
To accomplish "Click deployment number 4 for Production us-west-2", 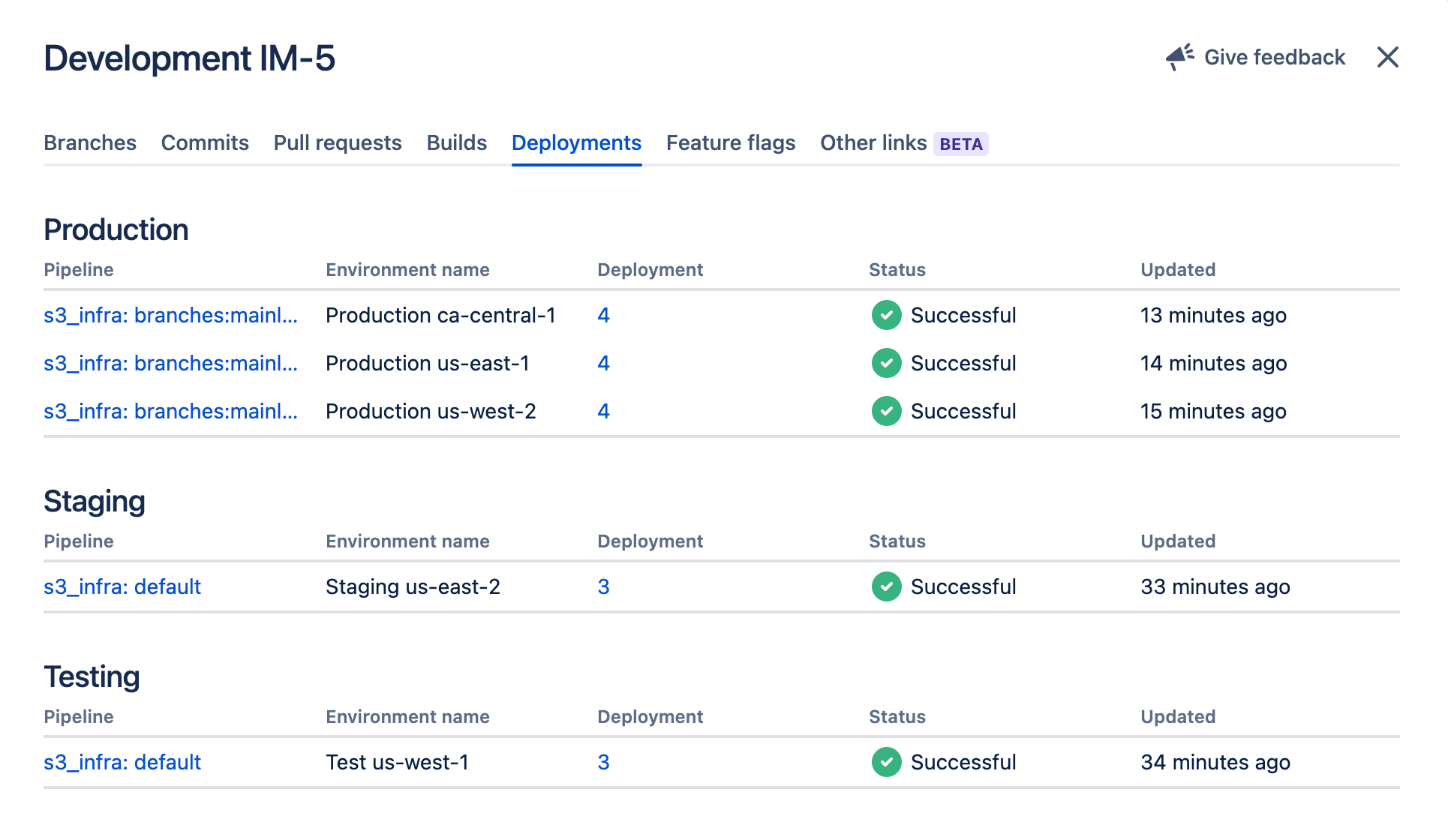I will 603,411.
